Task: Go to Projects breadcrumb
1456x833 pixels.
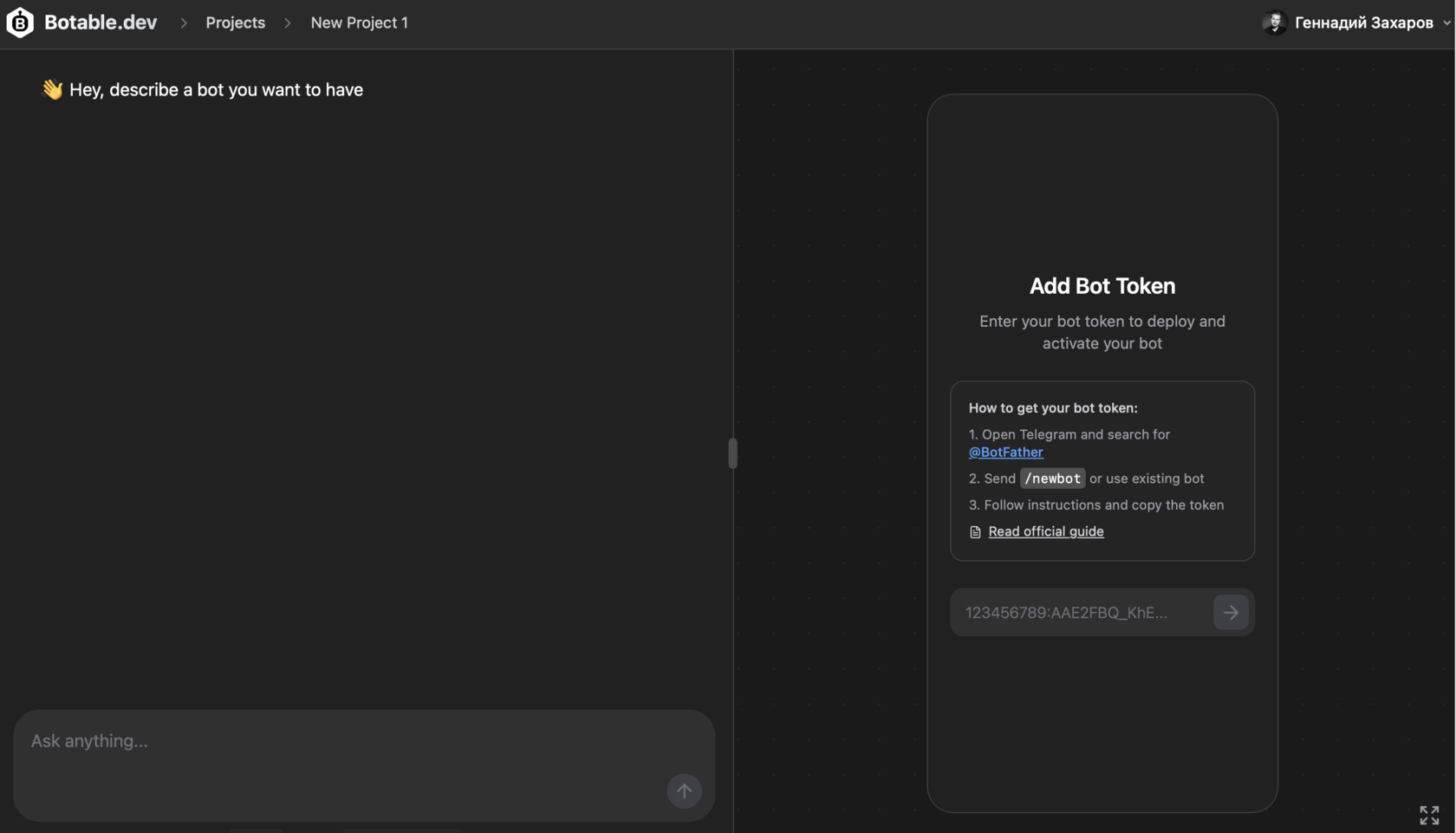Action: [x=235, y=23]
